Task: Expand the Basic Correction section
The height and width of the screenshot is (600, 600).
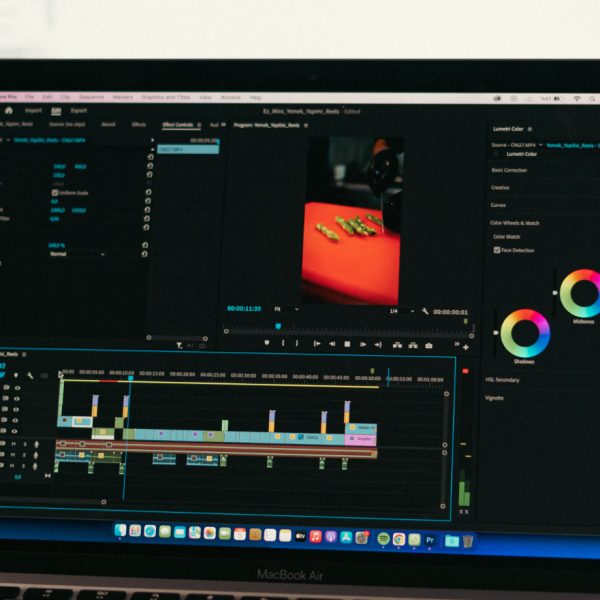Action: (x=509, y=170)
